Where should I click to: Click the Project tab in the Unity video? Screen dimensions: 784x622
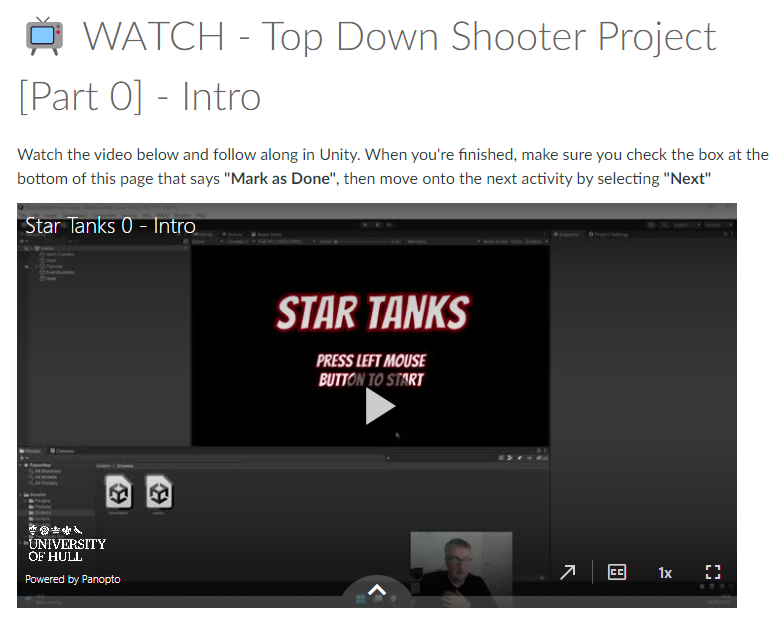(x=32, y=451)
